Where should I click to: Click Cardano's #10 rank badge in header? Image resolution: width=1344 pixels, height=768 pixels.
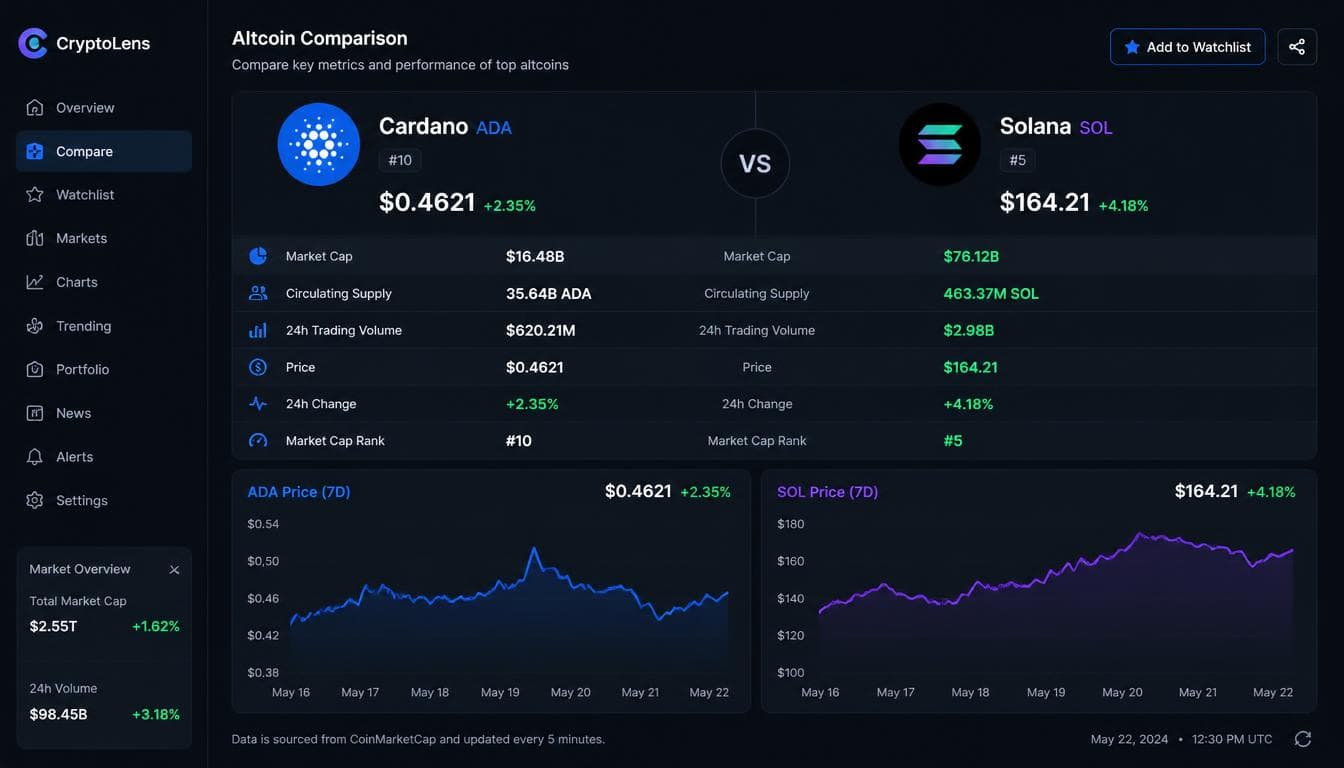coord(400,160)
